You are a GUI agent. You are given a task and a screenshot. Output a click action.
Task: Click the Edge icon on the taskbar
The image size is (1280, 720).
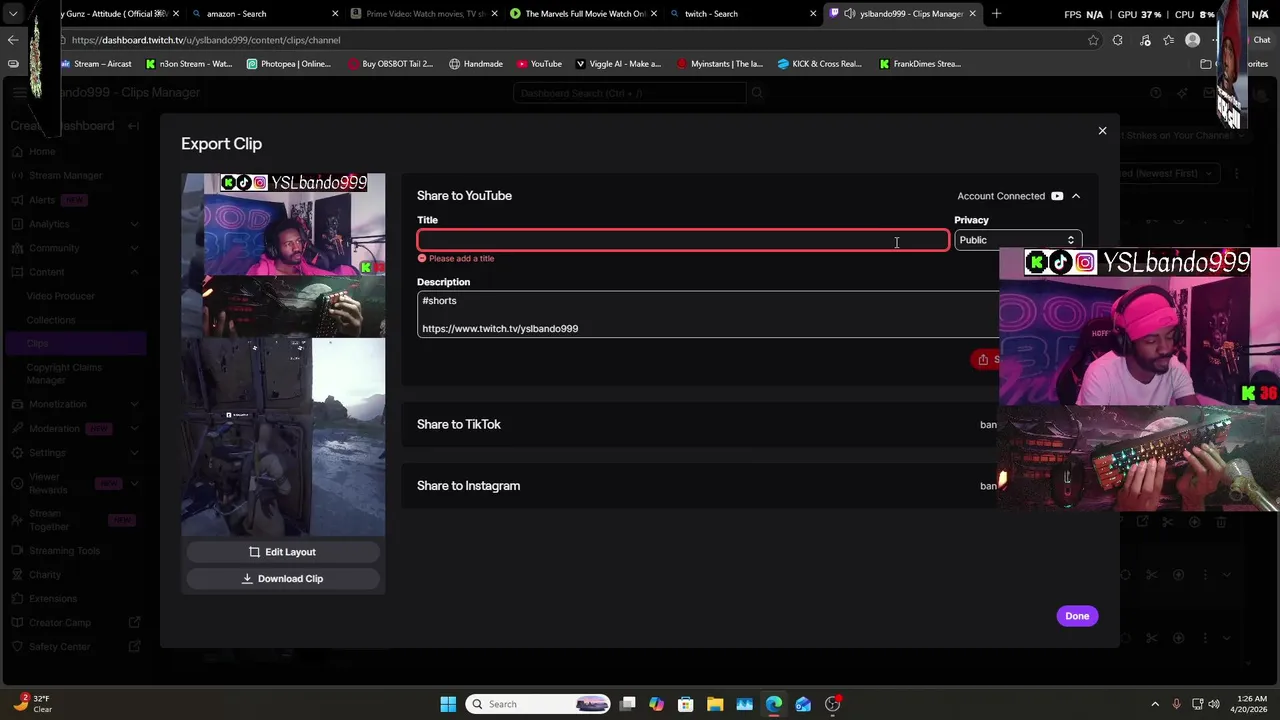pyautogui.click(x=774, y=704)
